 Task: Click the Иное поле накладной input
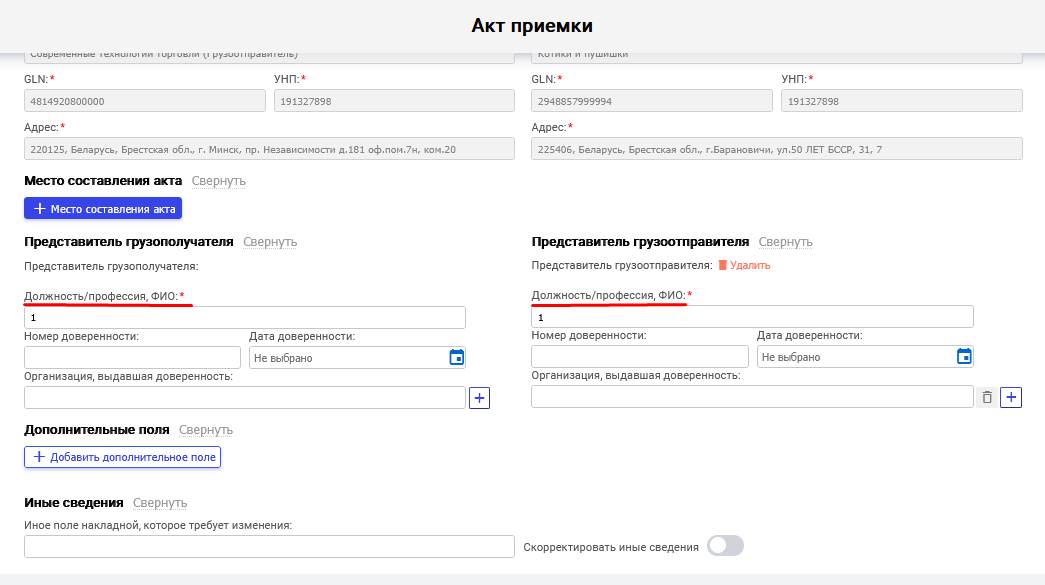[x=269, y=547]
